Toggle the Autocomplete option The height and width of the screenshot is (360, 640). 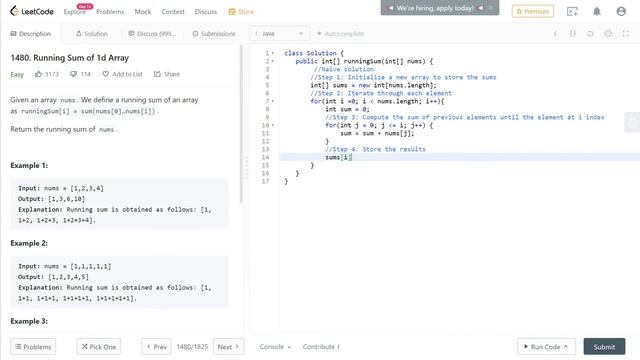click(x=340, y=33)
